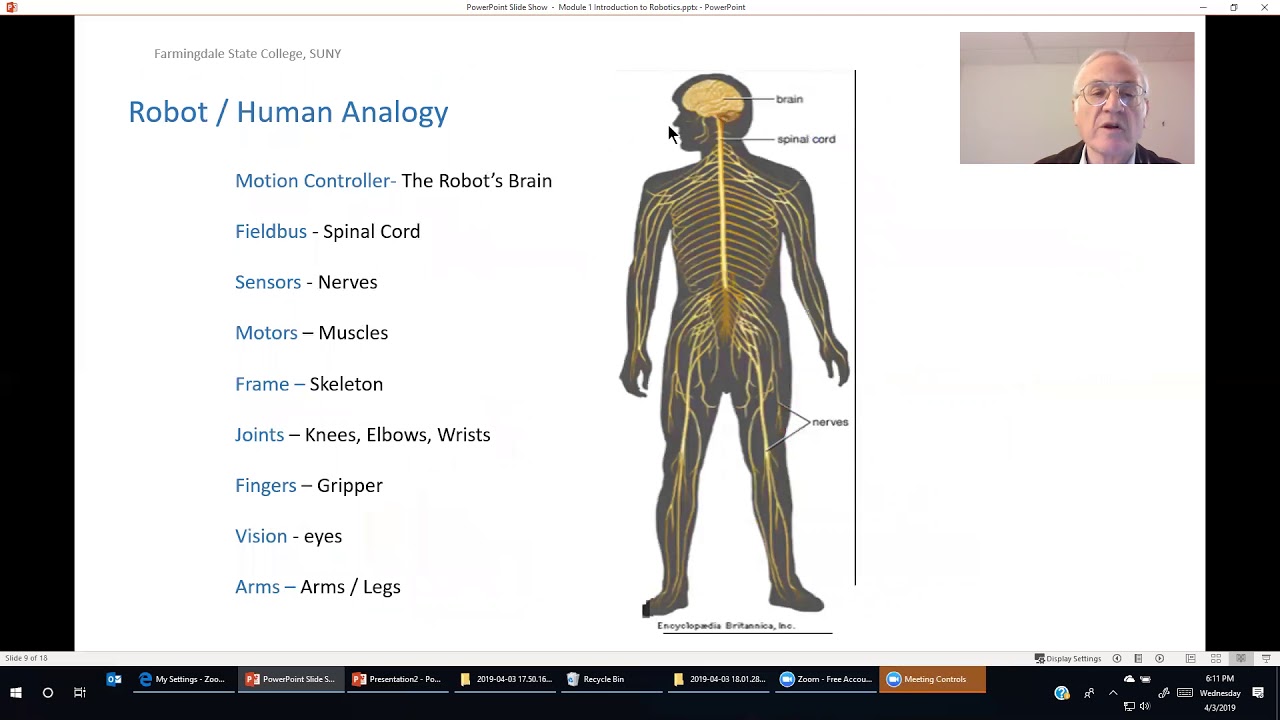Advance to next slide using right arrow
Viewport: 1280px width, 720px height.
coord(1159,658)
